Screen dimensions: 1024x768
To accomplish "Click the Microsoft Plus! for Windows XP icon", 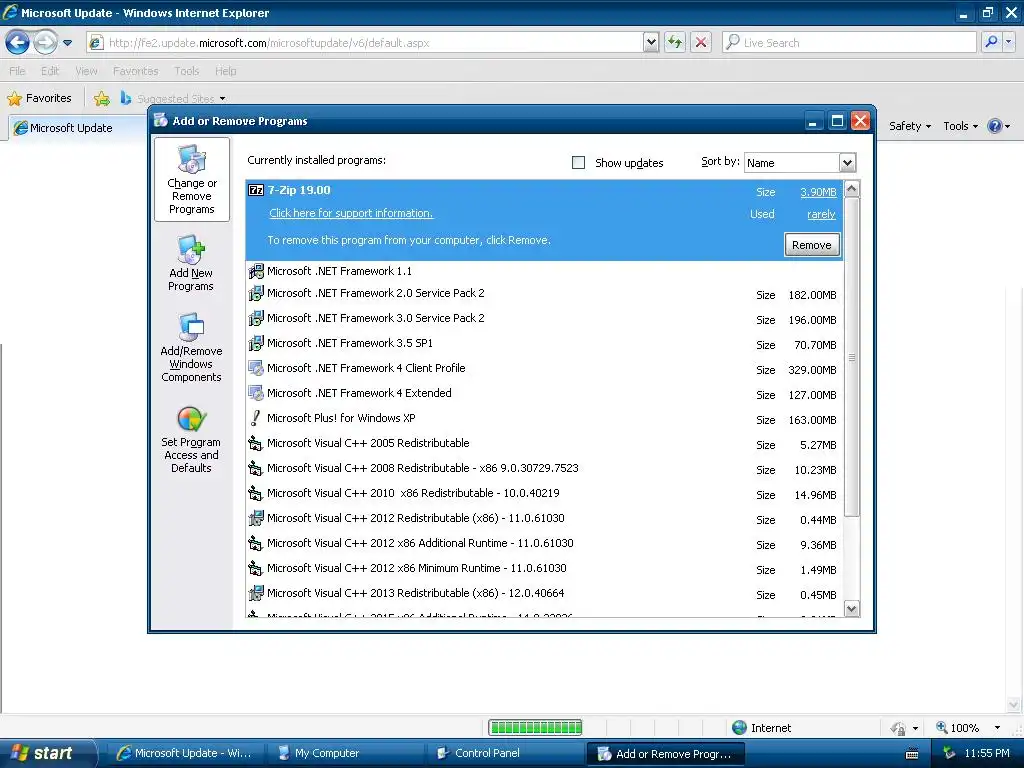I will point(256,418).
